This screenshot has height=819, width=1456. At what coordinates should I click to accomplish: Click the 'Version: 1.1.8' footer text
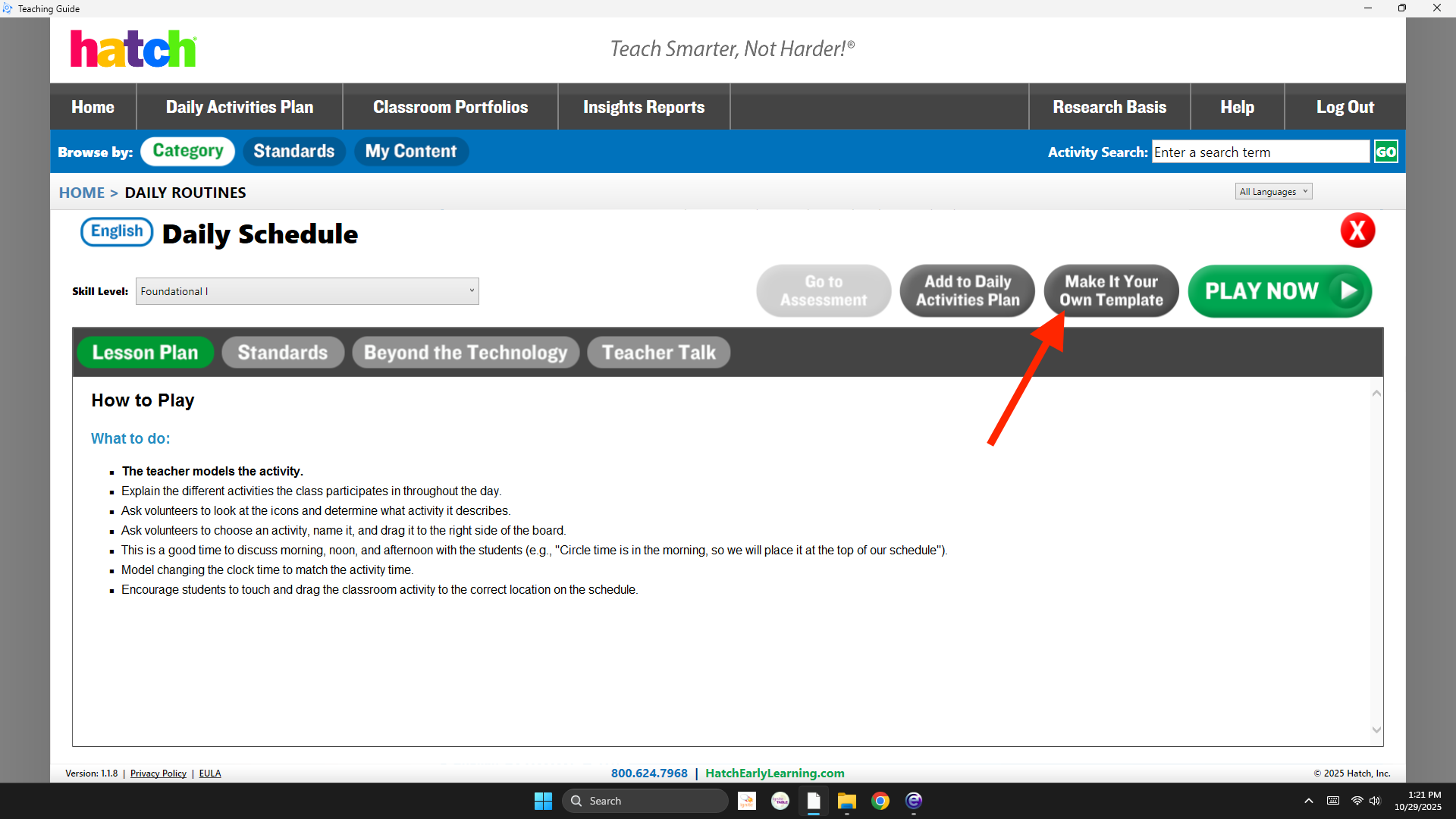91,773
